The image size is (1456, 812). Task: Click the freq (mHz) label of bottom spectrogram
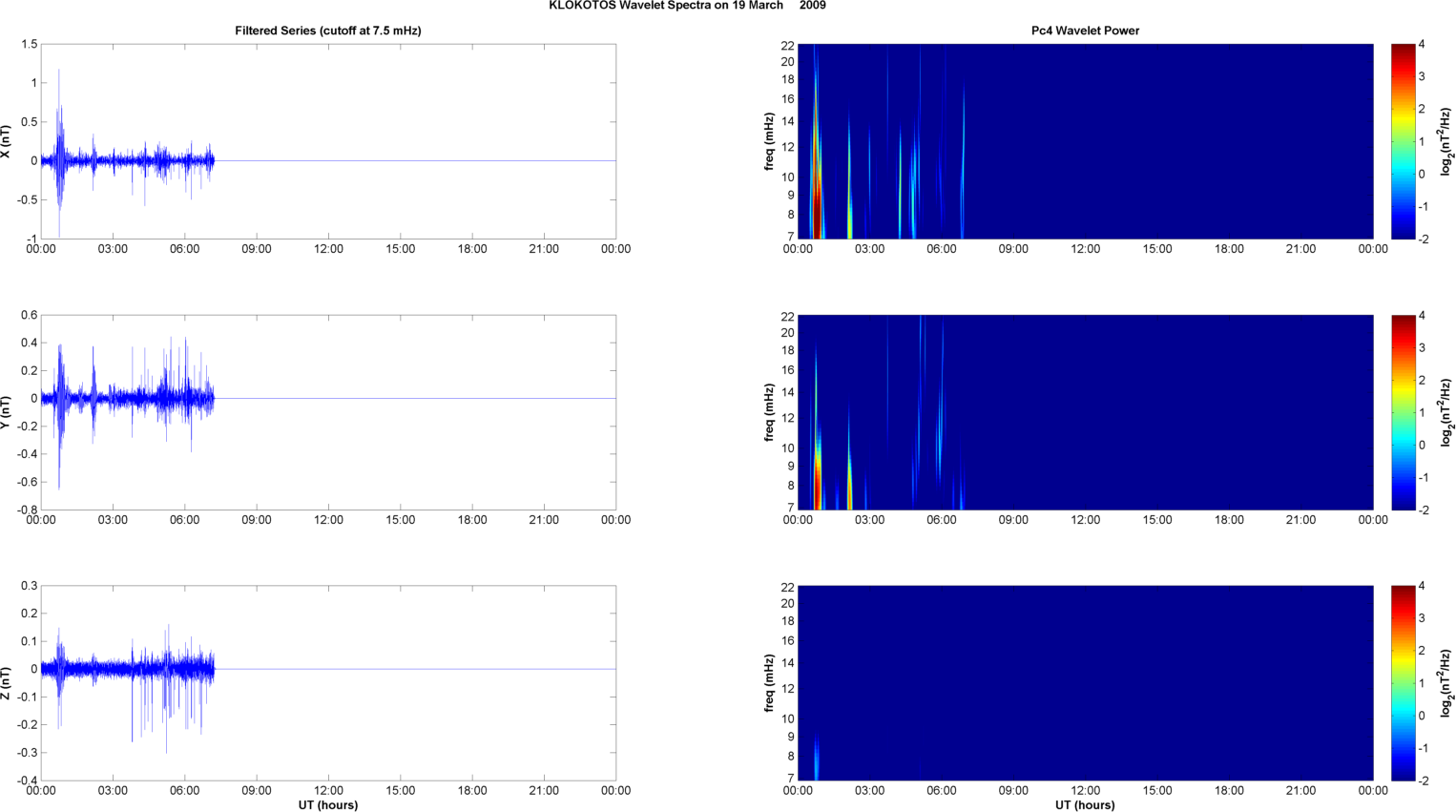[x=769, y=683]
